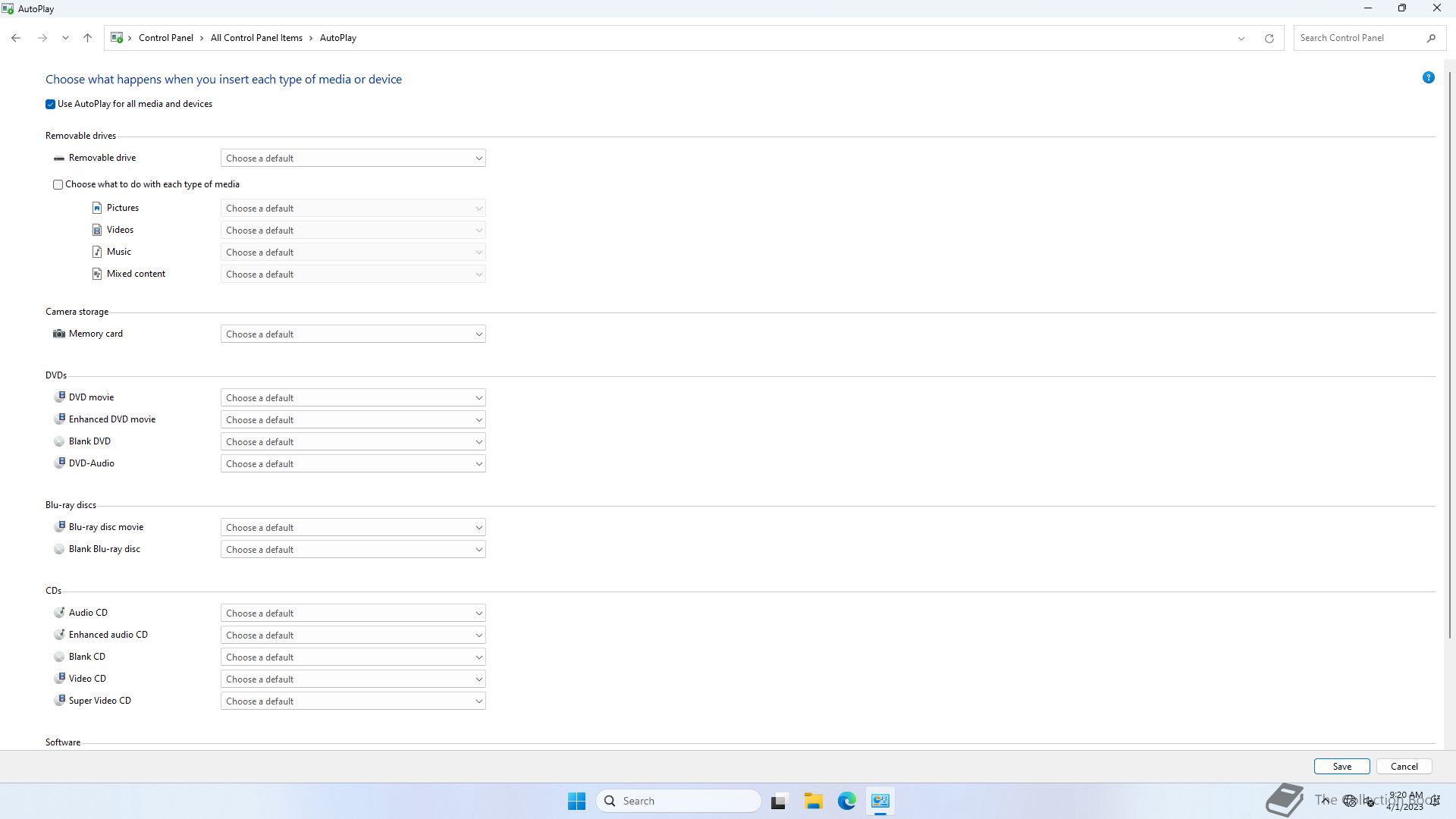Open Super Video CD default dropdown
1456x819 pixels.
pos(353,701)
